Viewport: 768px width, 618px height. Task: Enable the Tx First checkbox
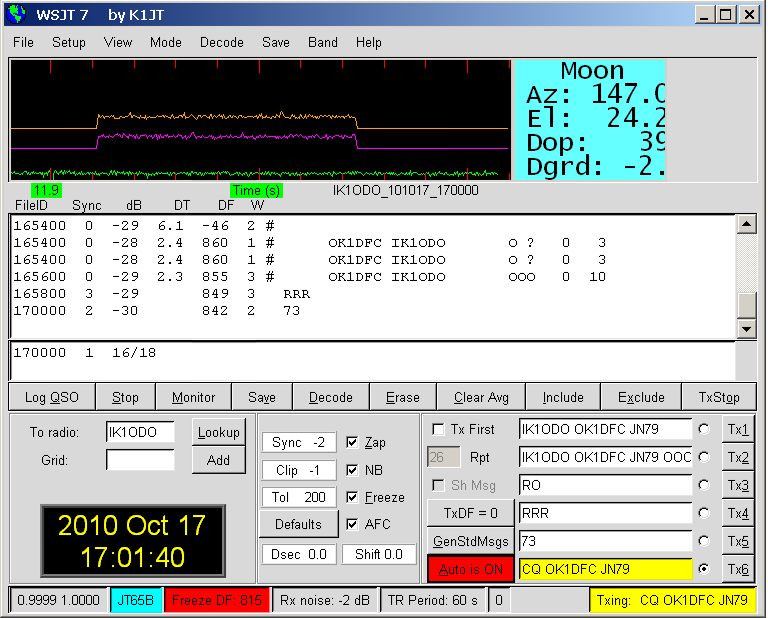[x=438, y=429]
